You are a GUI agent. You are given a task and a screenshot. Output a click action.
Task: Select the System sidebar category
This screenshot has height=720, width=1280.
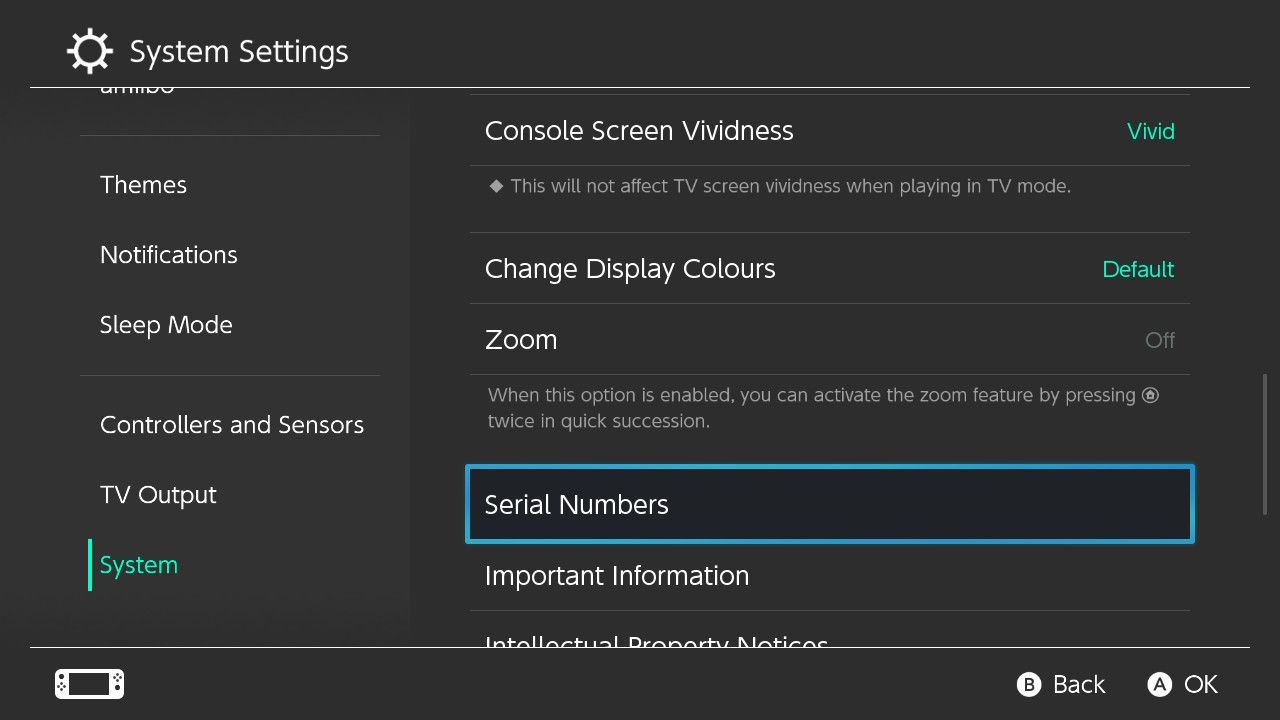click(138, 565)
